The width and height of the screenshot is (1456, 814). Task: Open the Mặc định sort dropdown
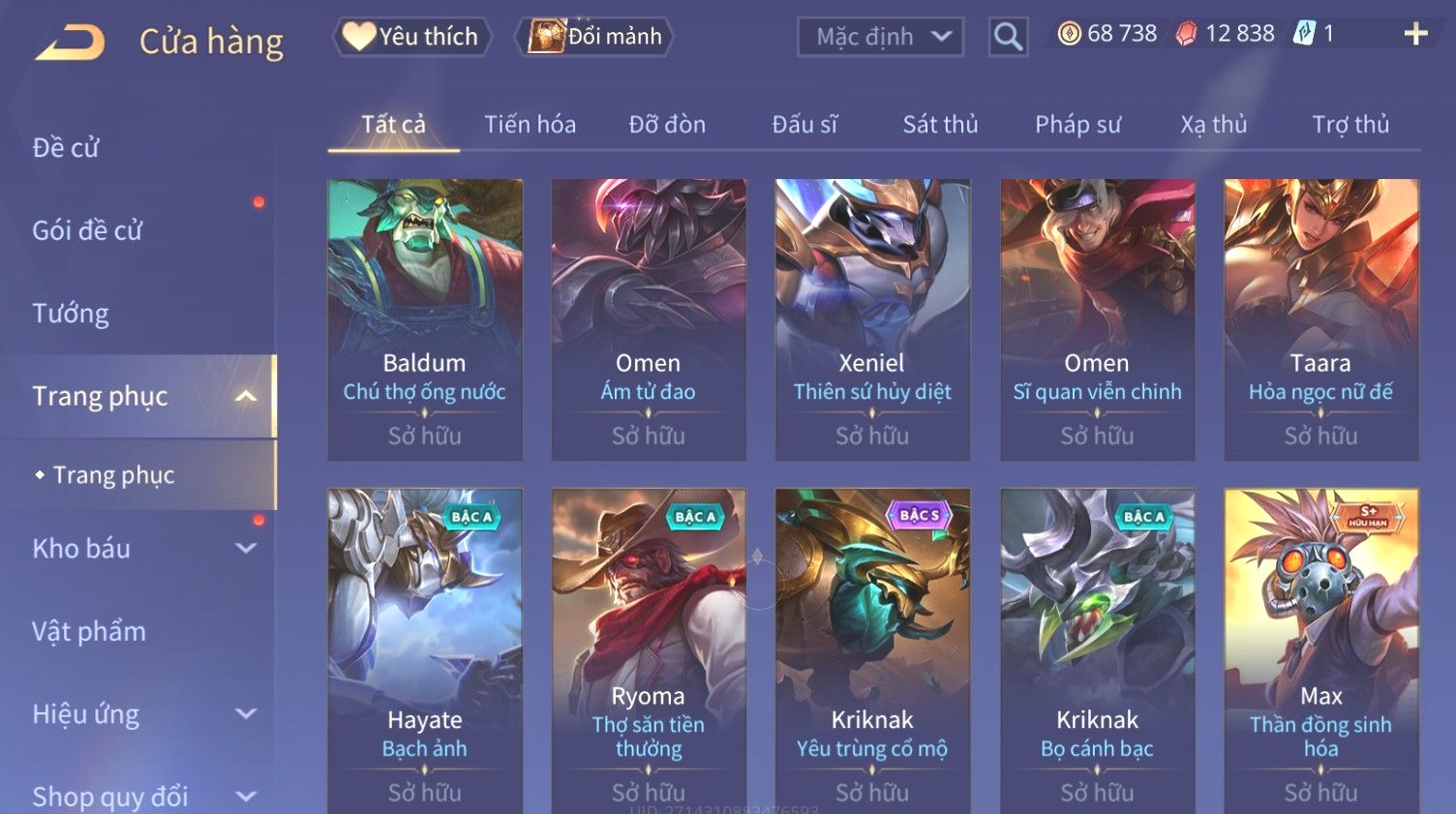[x=880, y=37]
